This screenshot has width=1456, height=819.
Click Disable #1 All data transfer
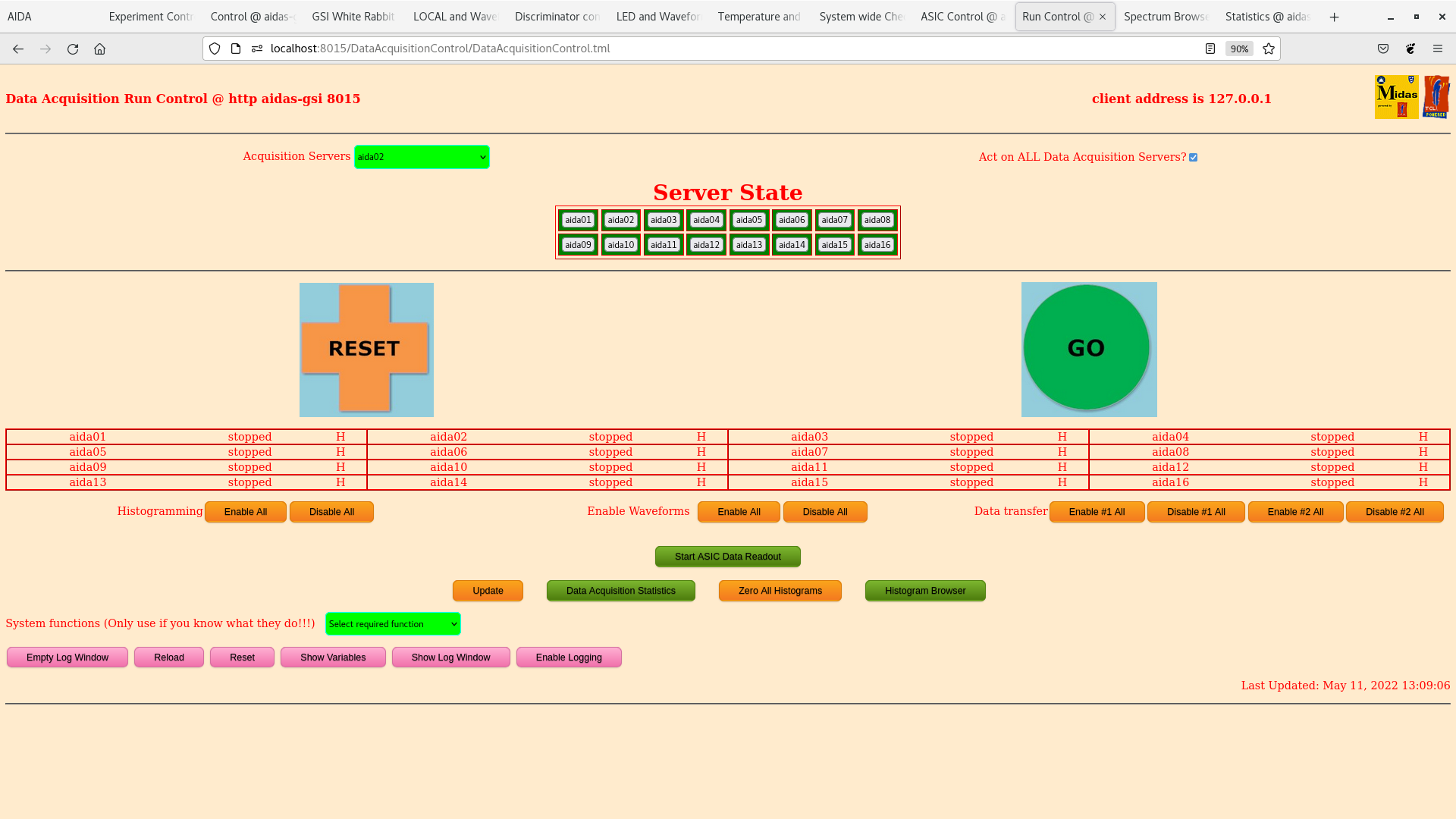(x=1196, y=512)
